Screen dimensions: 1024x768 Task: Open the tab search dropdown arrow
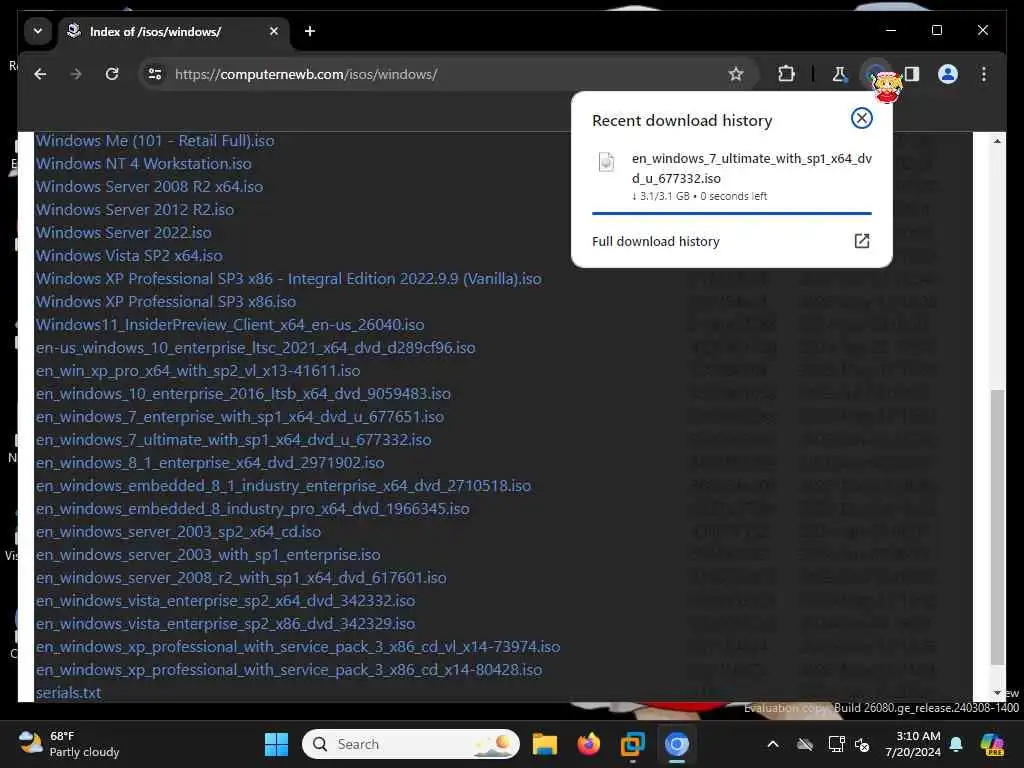tap(38, 31)
